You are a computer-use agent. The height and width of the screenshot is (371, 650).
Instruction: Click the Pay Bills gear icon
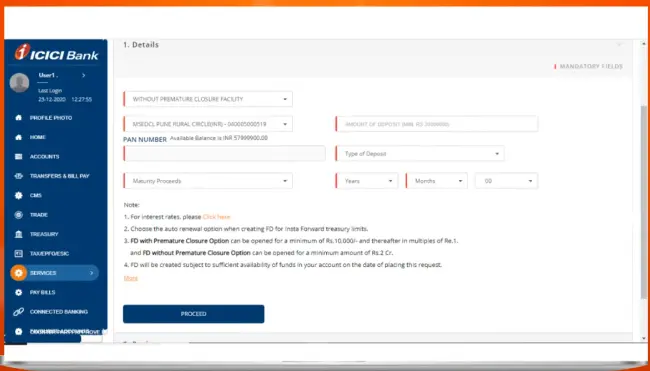click(18, 292)
